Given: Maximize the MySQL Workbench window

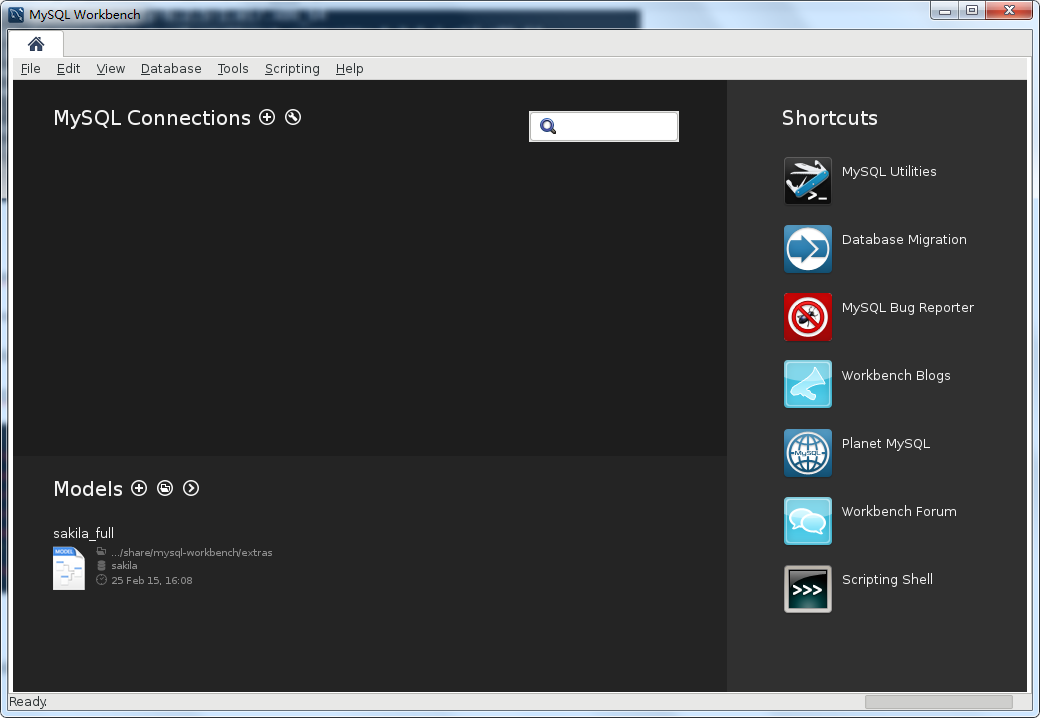Looking at the screenshot, I should click(x=972, y=11).
